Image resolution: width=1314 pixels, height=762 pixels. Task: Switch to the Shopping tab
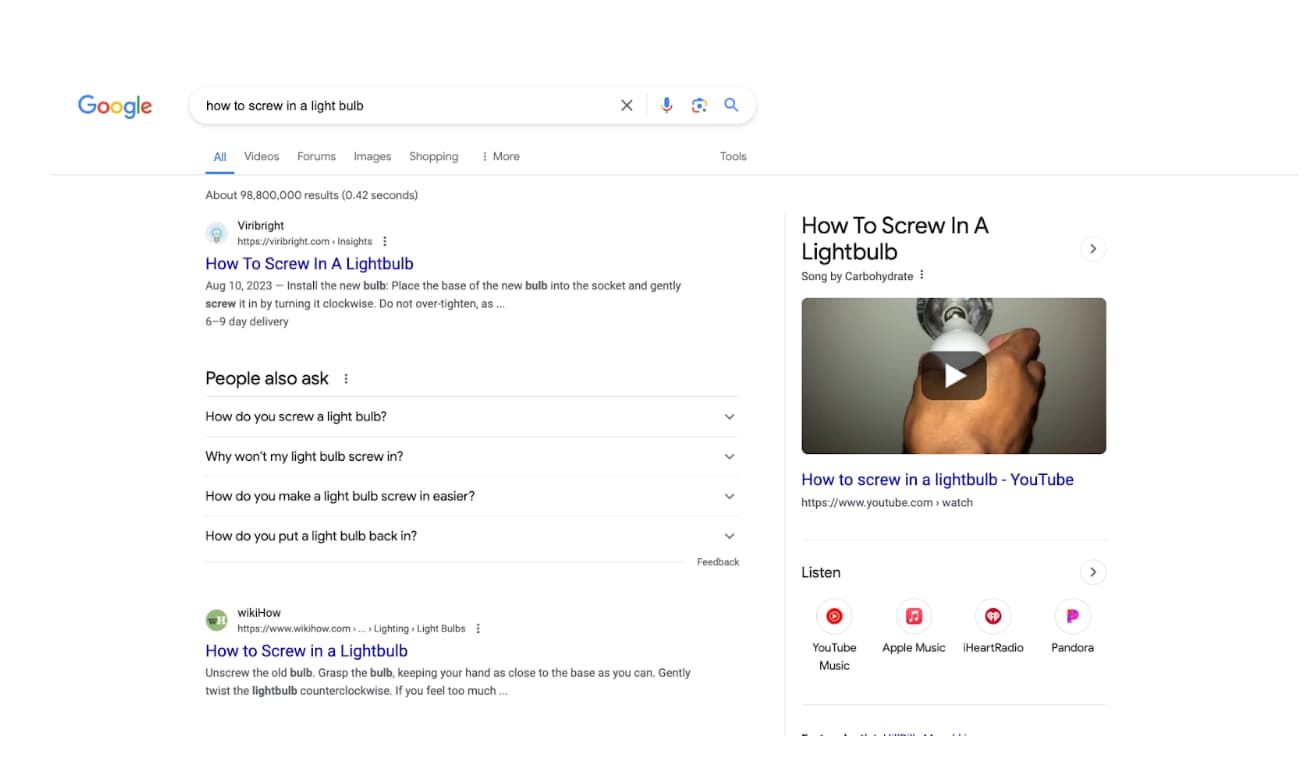pyautogui.click(x=433, y=156)
